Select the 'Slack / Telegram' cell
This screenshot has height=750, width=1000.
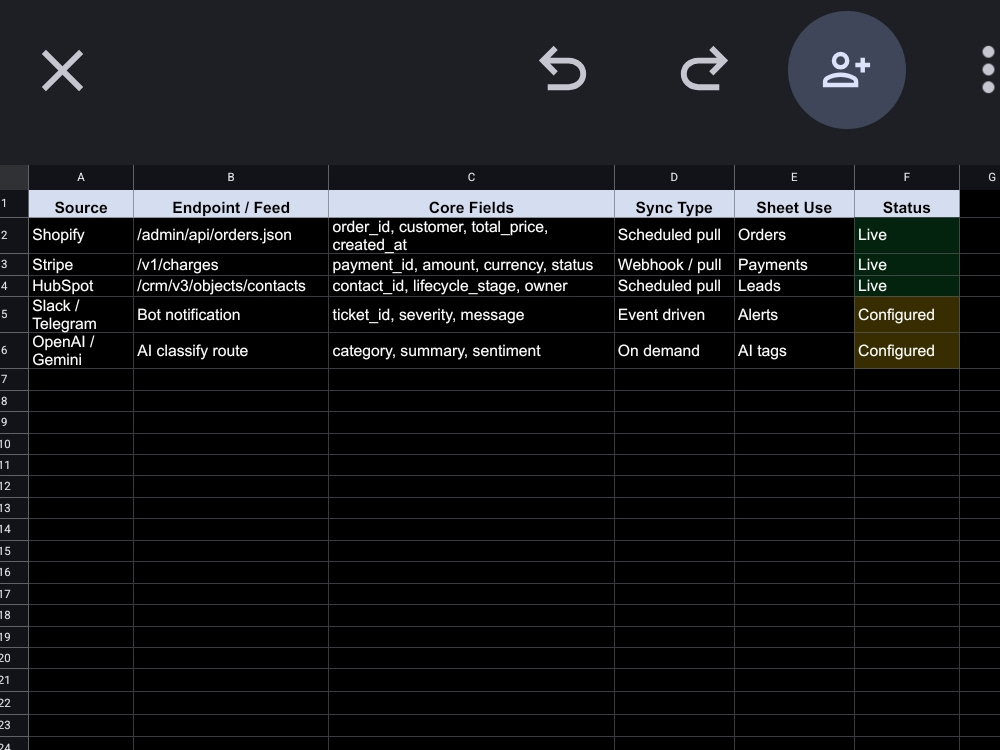point(81,314)
